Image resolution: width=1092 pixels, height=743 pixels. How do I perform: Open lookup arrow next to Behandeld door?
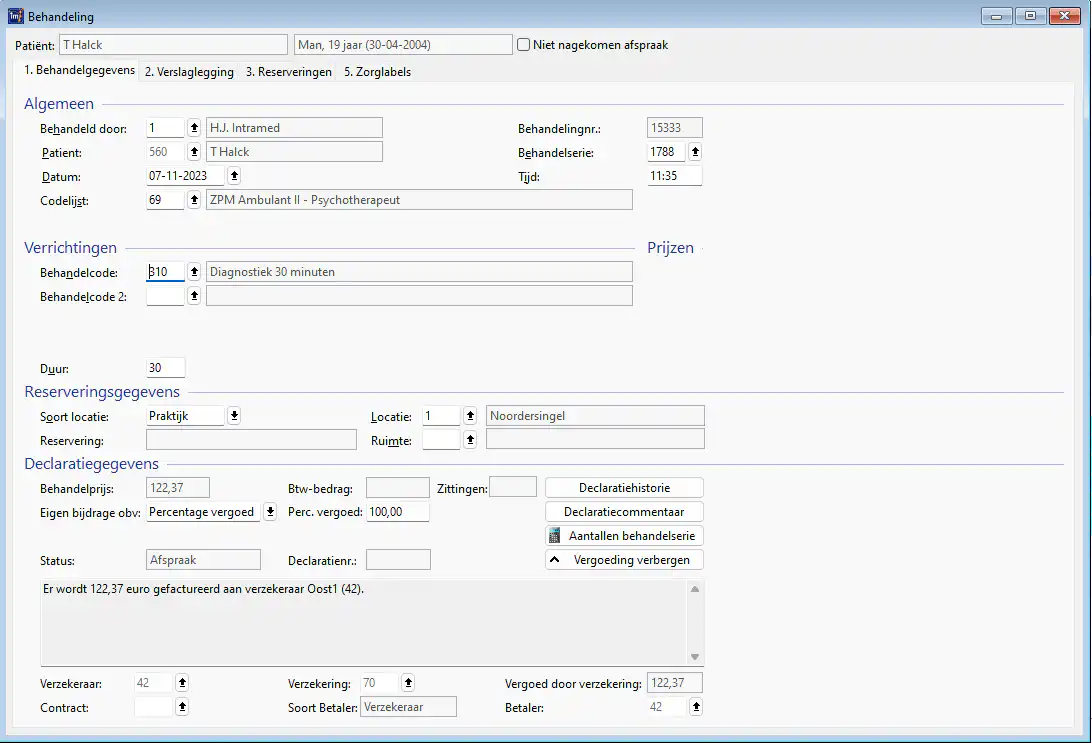click(x=194, y=128)
